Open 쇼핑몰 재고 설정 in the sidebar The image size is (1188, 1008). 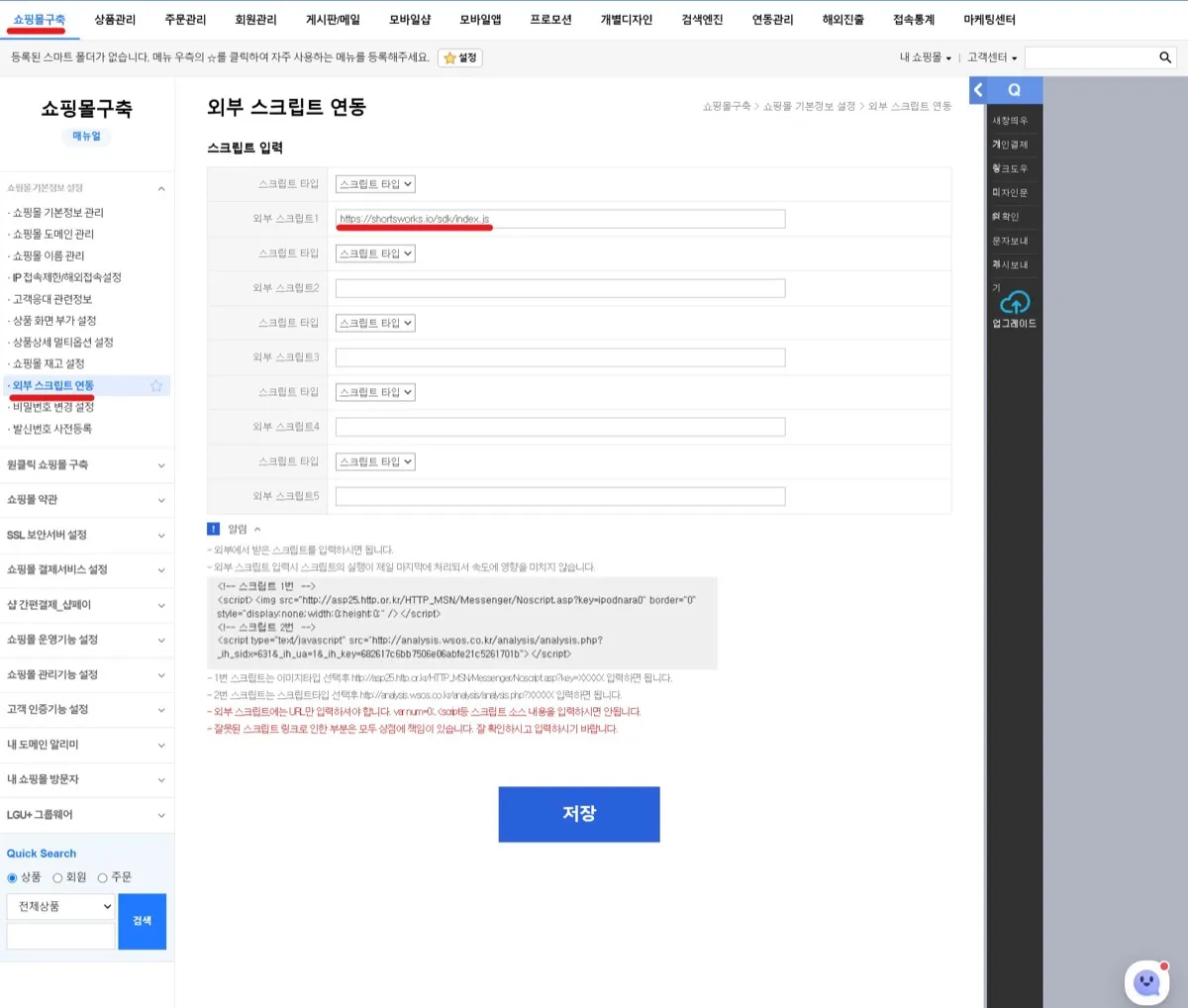[x=48, y=364]
